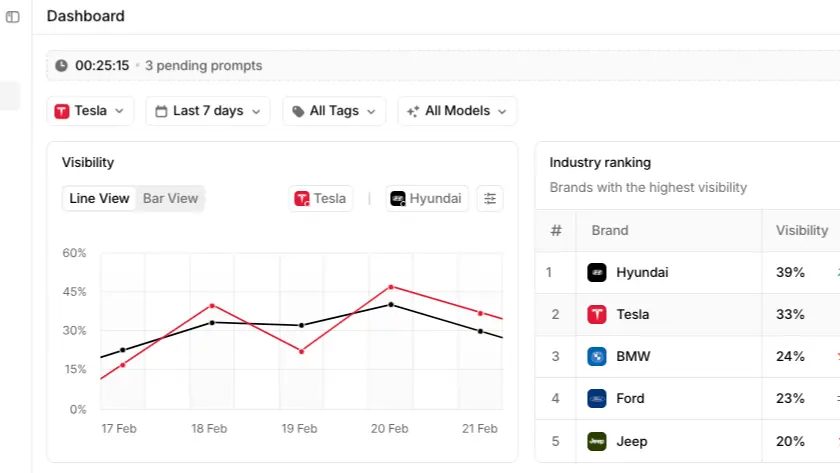Click the Jeep logo in ranking
This screenshot has height=473, width=840.
click(596, 441)
